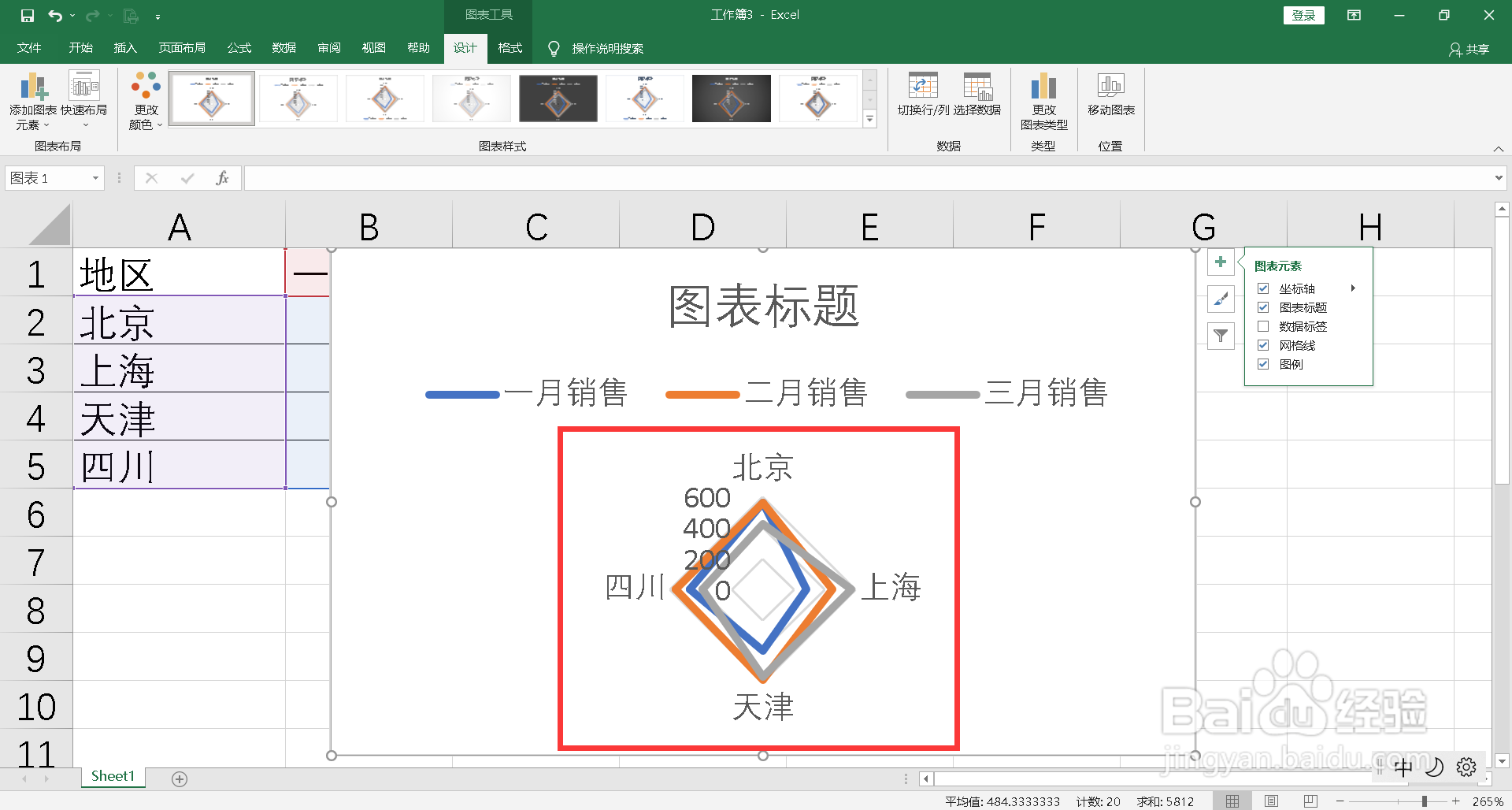This screenshot has width=1512, height=810.
Task: Click the zoom slider handle
Action: 1424,801
